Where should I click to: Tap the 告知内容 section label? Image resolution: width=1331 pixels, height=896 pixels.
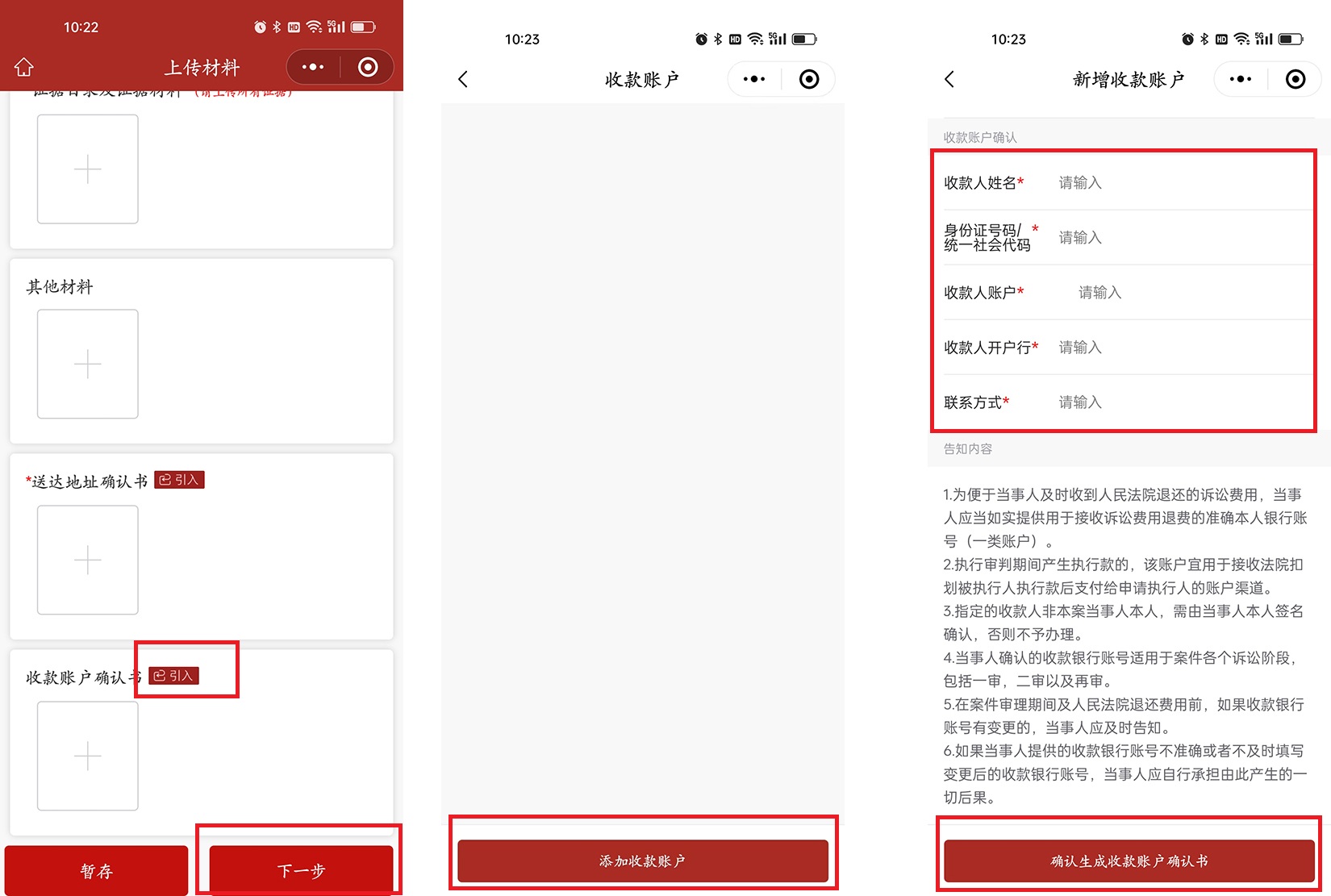coord(968,449)
